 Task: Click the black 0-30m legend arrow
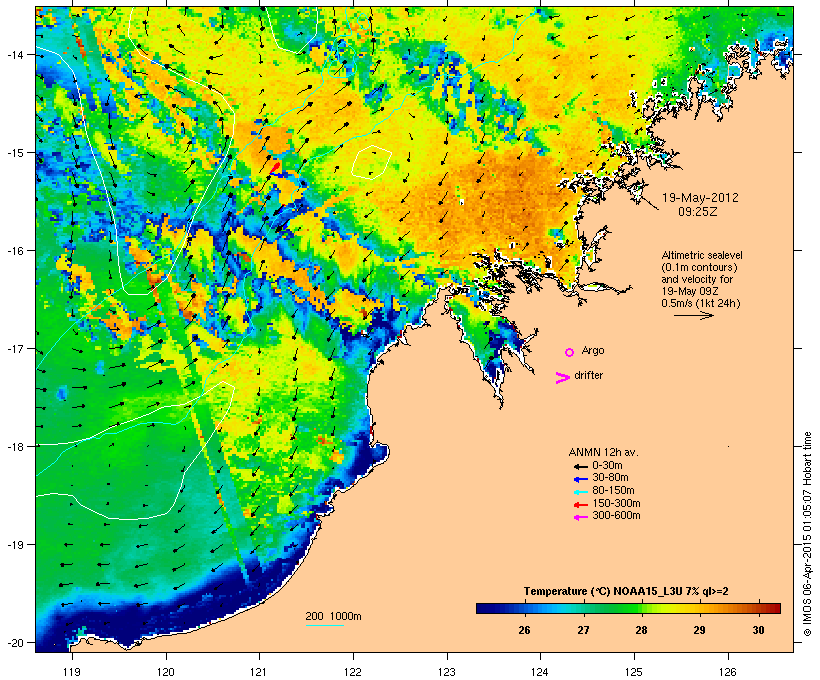(580, 466)
